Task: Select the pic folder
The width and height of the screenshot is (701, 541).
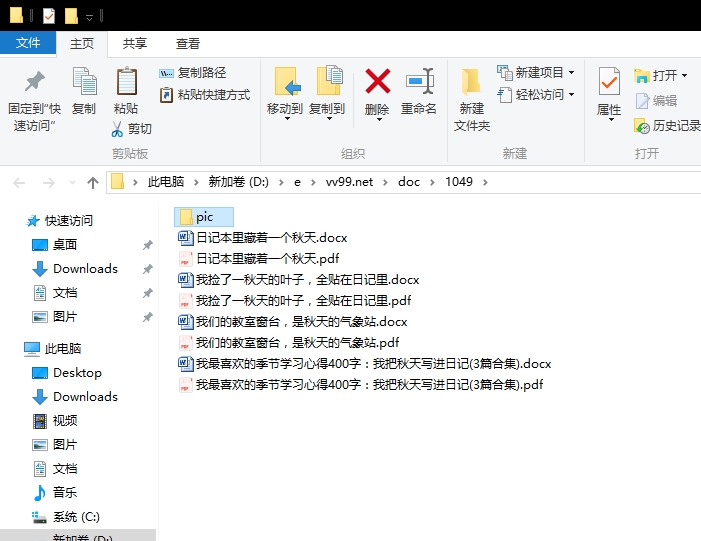Action: click(x=204, y=217)
